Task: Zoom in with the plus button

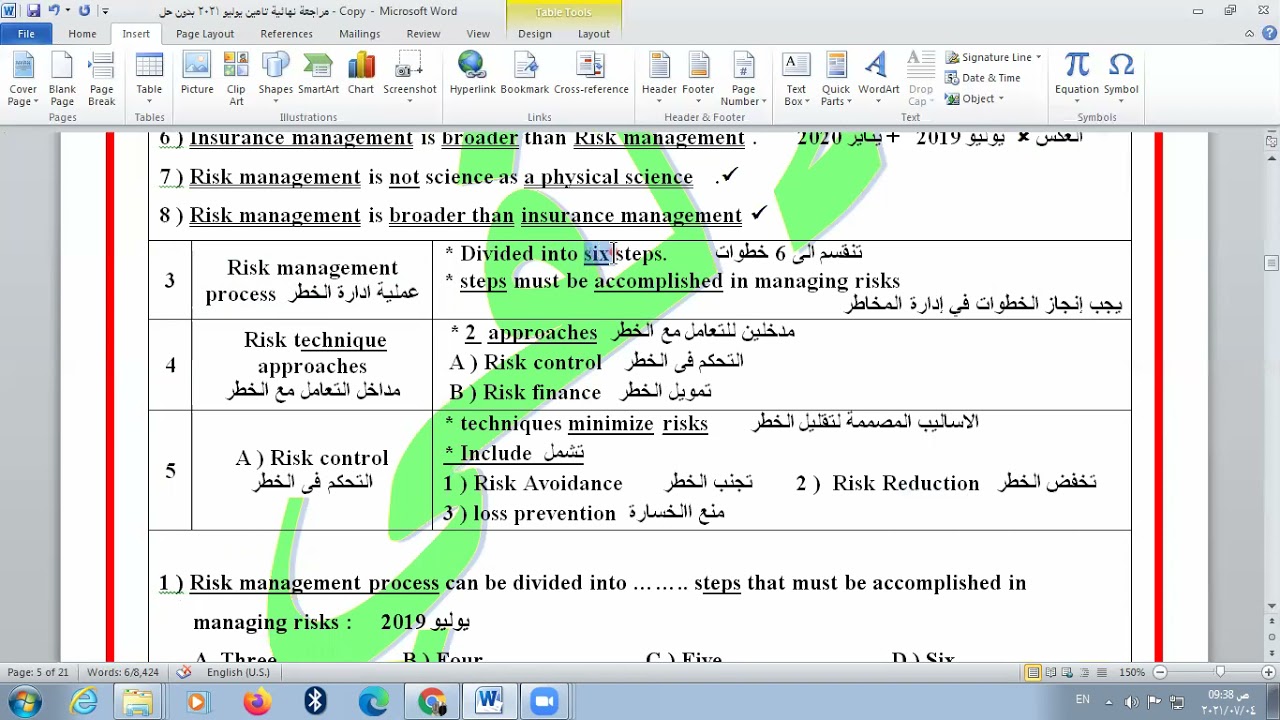Action: click(x=1268, y=672)
